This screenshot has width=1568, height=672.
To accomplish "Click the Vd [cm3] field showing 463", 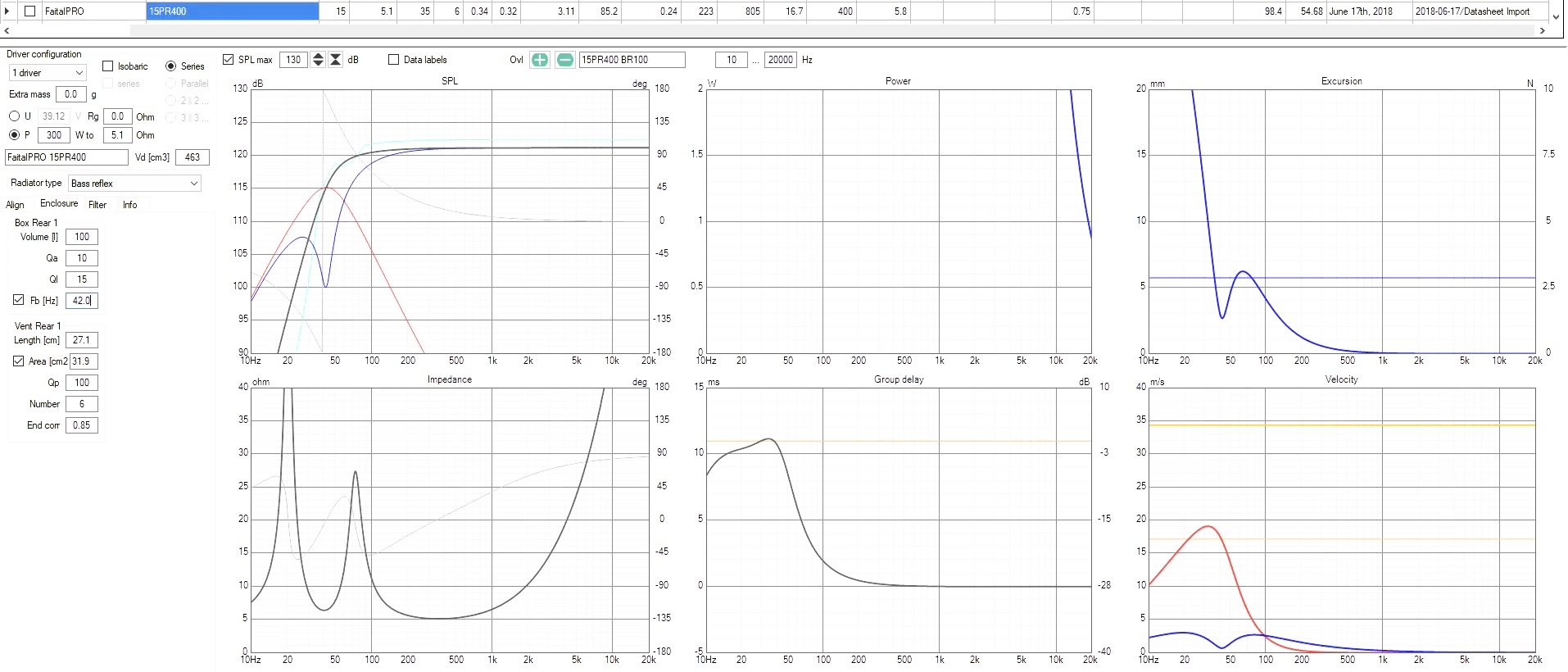I will [x=193, y=157].
